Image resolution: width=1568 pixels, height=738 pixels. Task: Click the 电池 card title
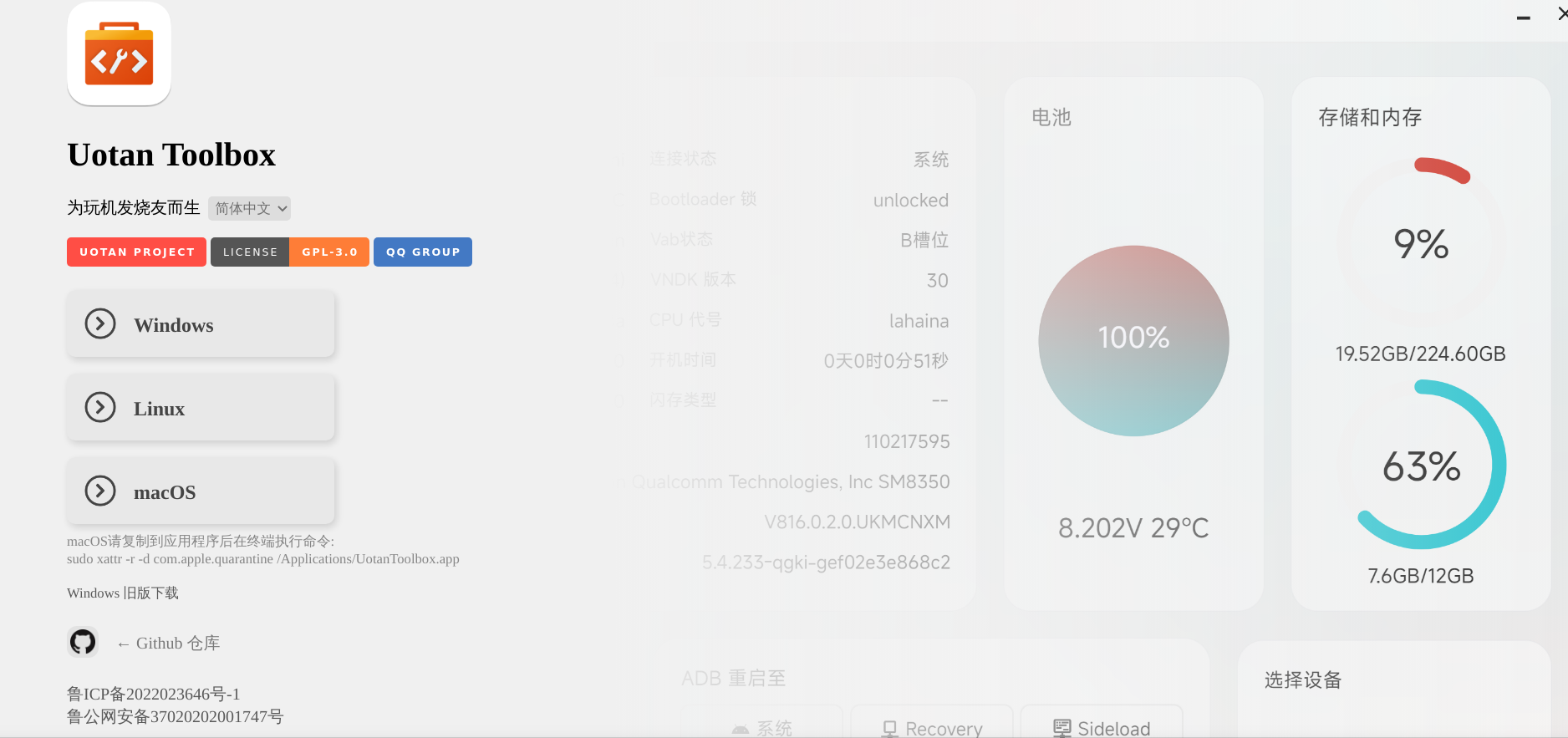[x=1051, y=117]
